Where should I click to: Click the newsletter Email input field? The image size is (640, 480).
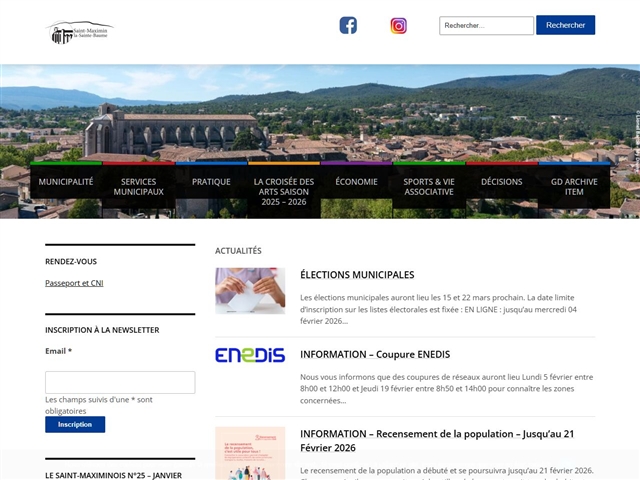click(x=120, y=382)
